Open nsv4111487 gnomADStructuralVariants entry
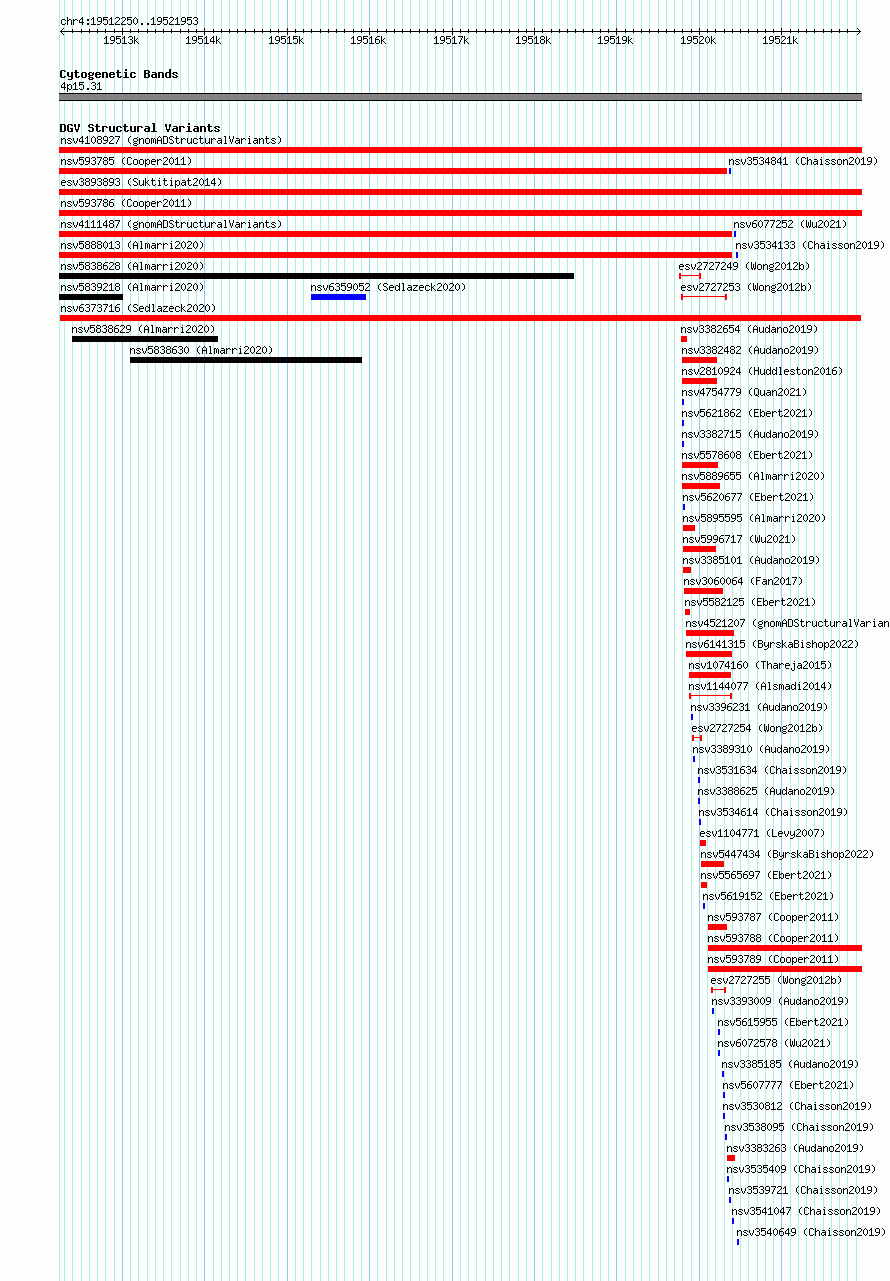The width and height of the screenshot is (890, 1281). pos(171,224)
